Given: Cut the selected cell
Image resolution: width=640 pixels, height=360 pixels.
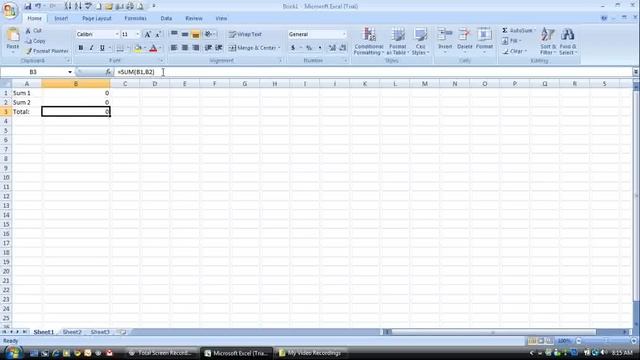Looking at the screenshot, I should point(34,31).
